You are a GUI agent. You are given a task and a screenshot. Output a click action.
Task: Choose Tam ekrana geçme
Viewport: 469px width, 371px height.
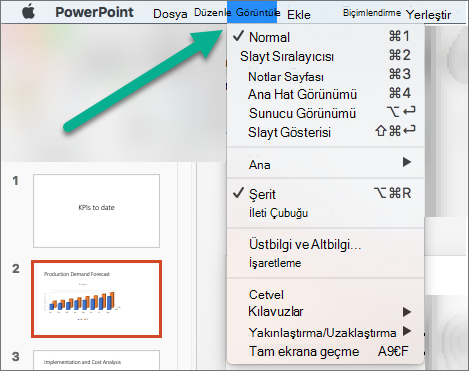tap(325, 351)
